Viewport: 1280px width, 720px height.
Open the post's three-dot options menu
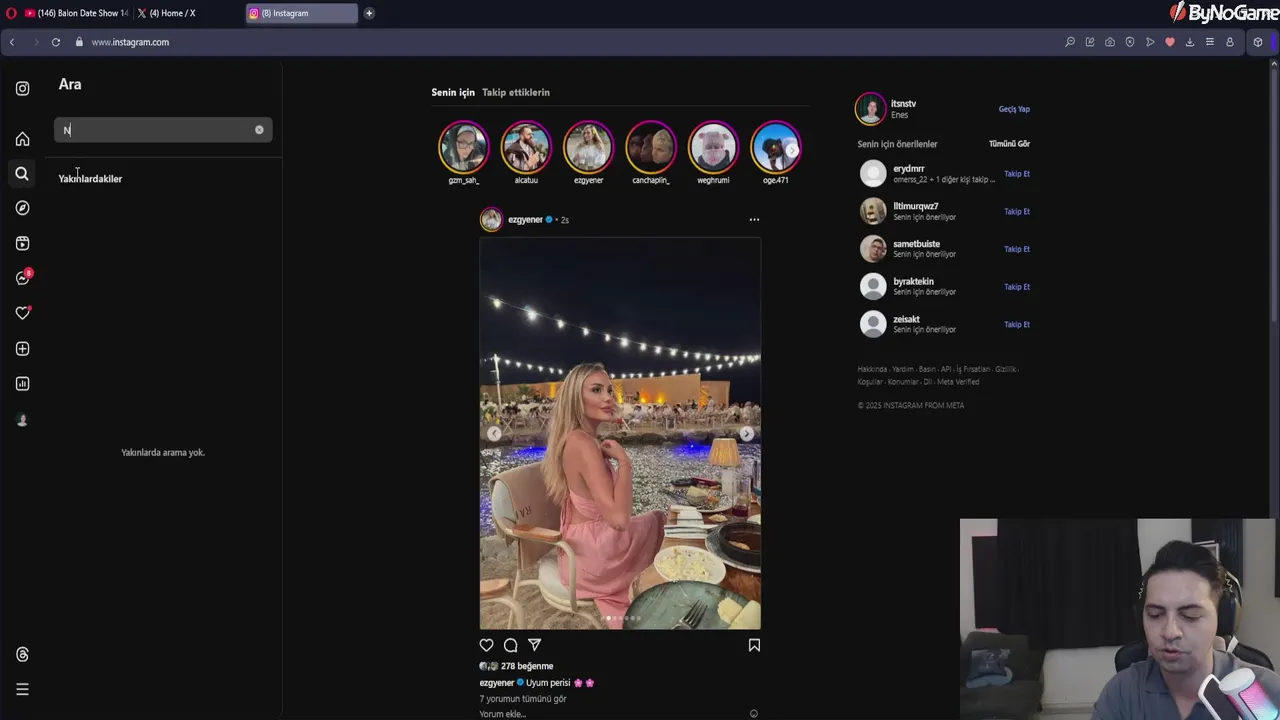click(754, 219)
